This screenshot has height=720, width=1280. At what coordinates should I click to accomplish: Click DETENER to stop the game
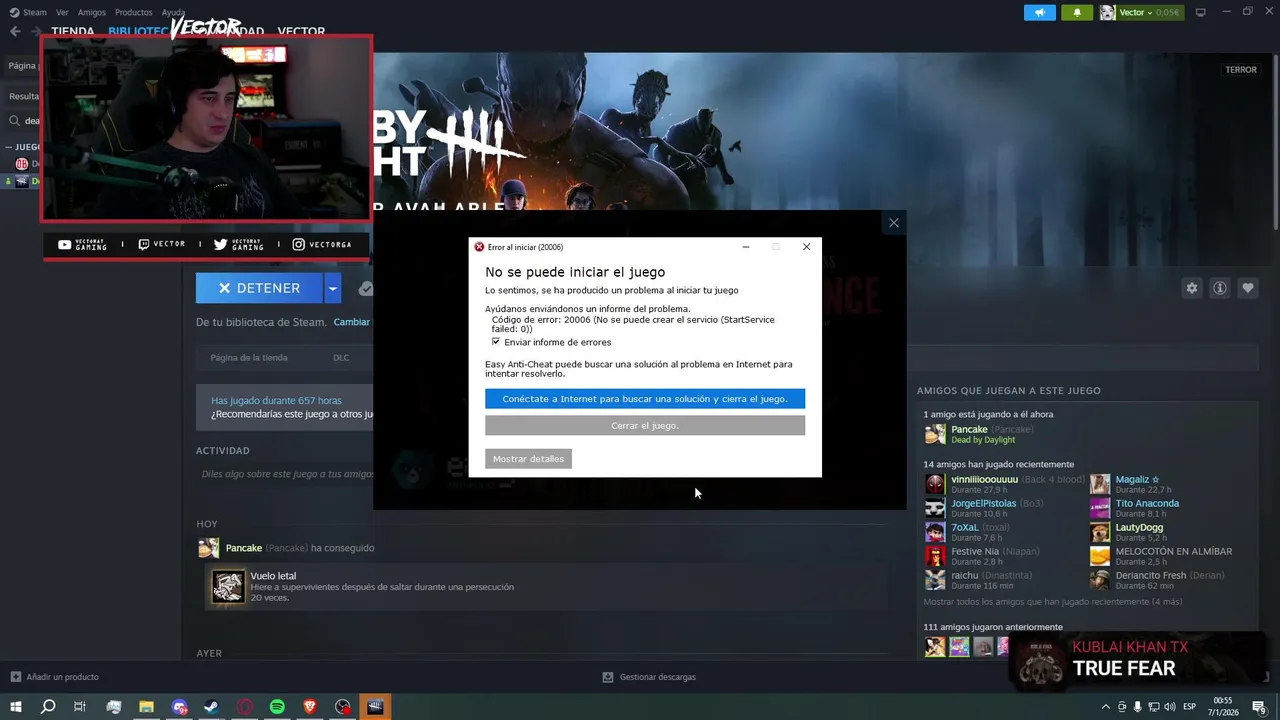click(x=259, y=288)
